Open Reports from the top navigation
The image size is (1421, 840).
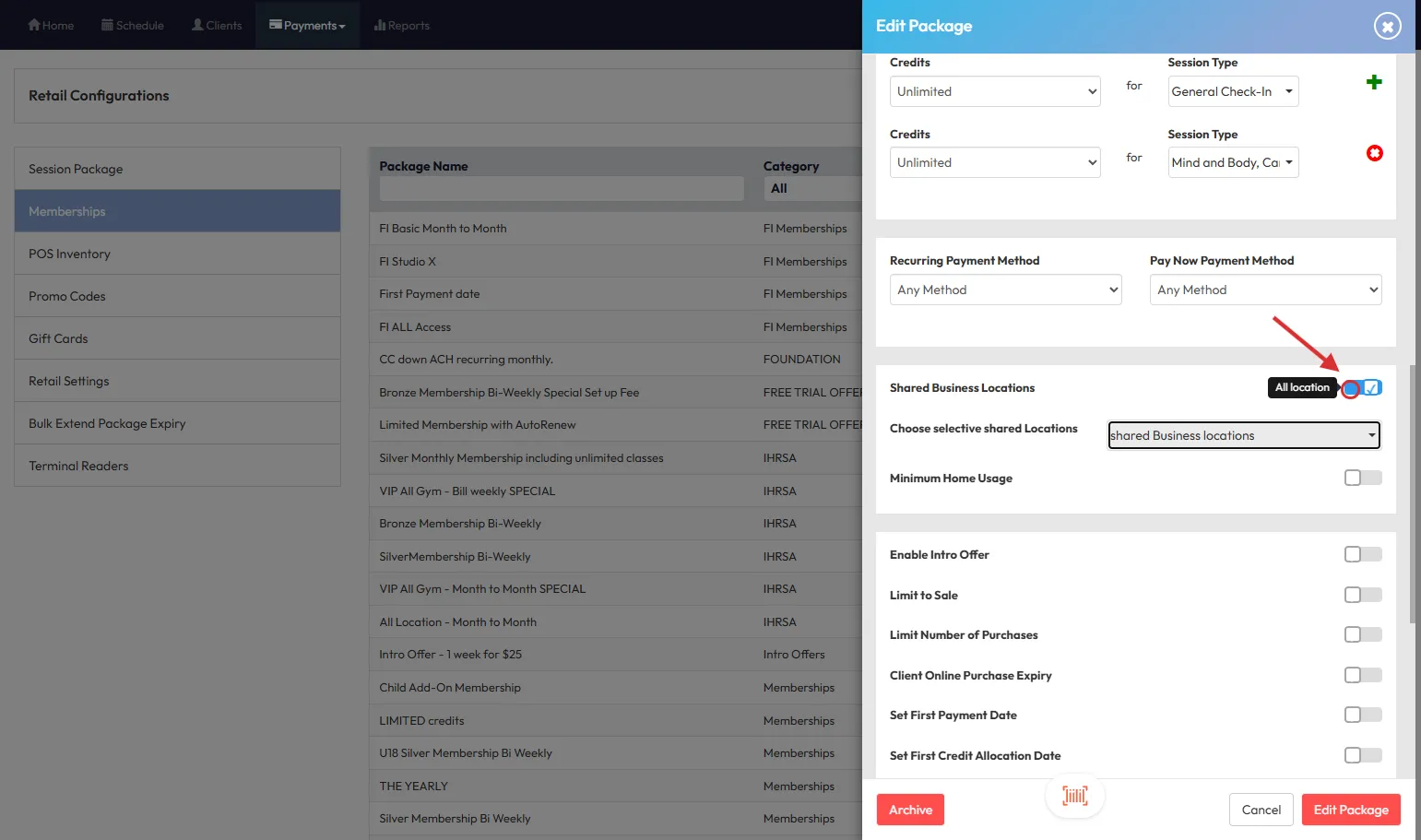pyautogui.click(x=402, y=25)
